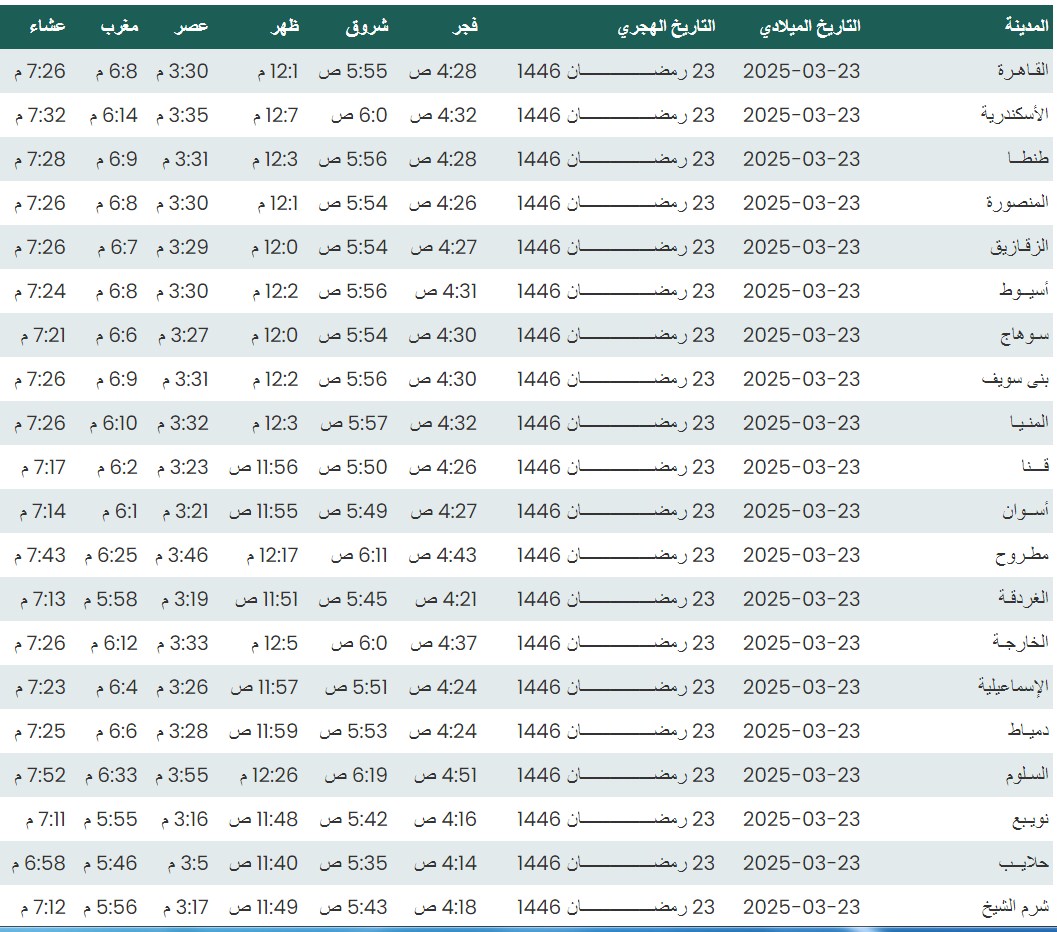Select the الغردقة Dhuhr time 11:51 ص
This screenshot has height=932, width=1057.
pyautogui.click(x=267, y=599)
